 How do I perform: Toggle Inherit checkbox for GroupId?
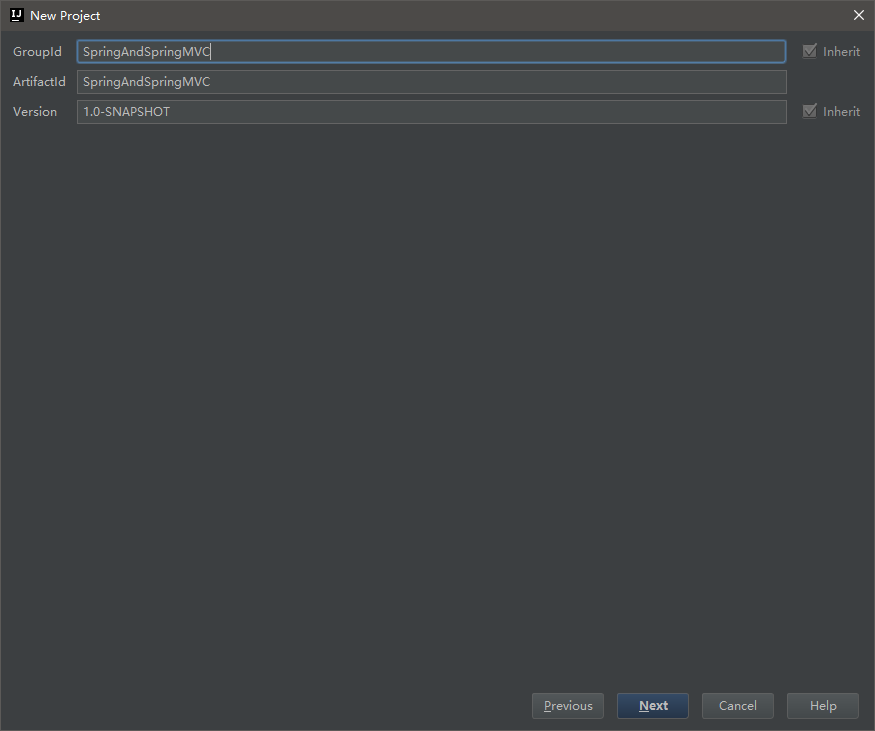[810, 51]
